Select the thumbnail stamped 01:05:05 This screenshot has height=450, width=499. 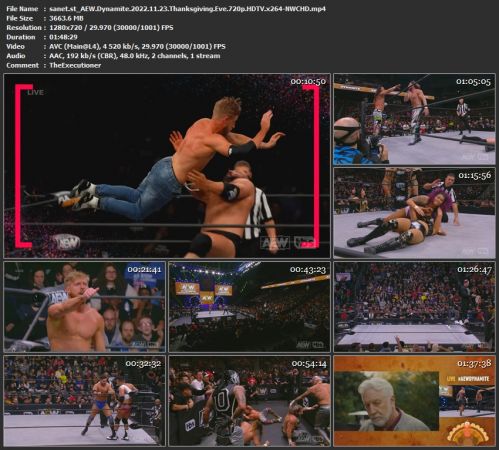pos(414,120)
